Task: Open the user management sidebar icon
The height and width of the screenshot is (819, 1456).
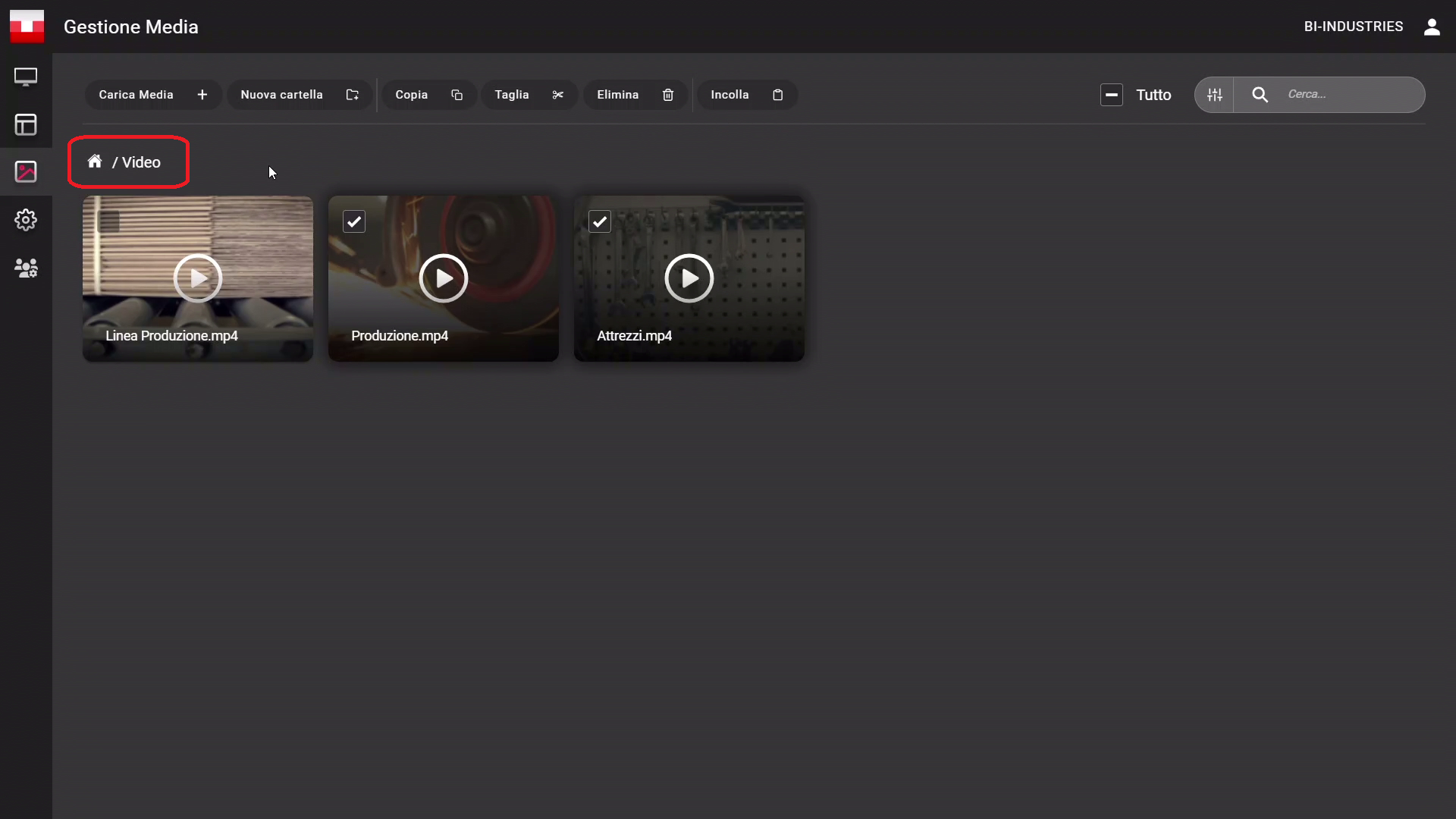Action: pos(26,268)
